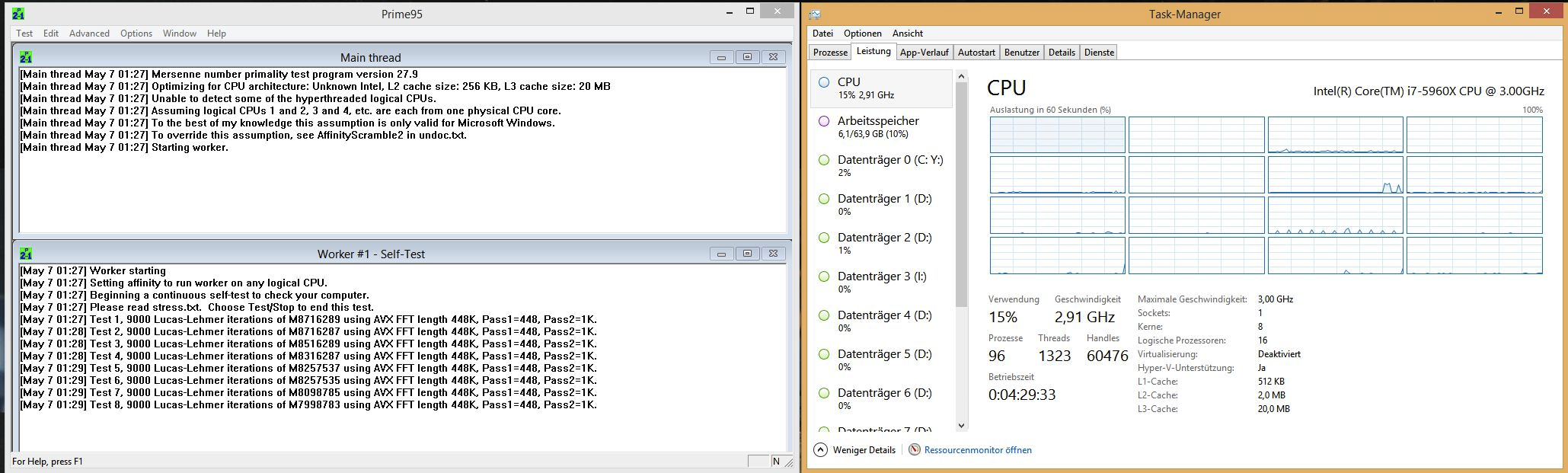Restore the Main thread child window
This screenshot has height=473, width=1568.
[x=747, y=57]
